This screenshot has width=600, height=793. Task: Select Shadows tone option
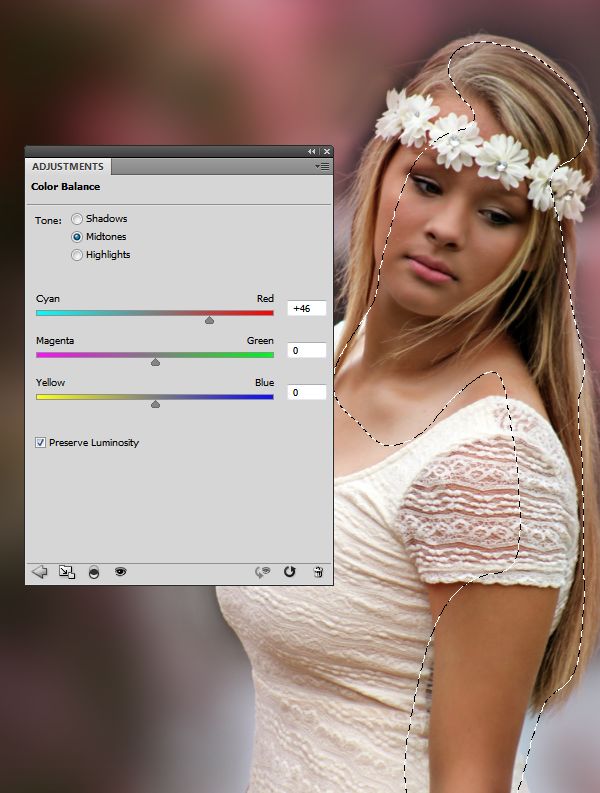[76, 219]
